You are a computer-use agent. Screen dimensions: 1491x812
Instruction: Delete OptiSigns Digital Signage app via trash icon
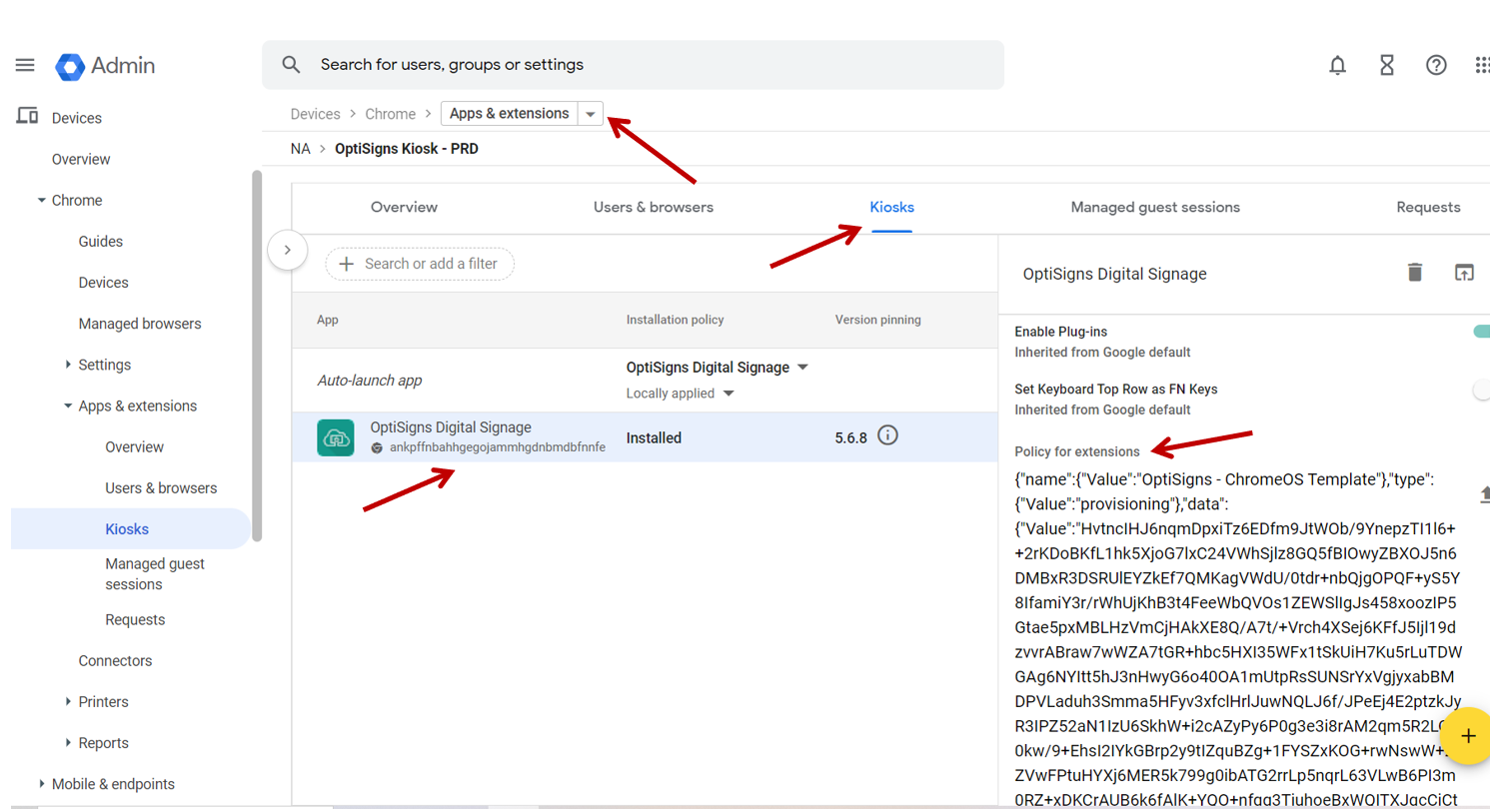point(1415,273)
